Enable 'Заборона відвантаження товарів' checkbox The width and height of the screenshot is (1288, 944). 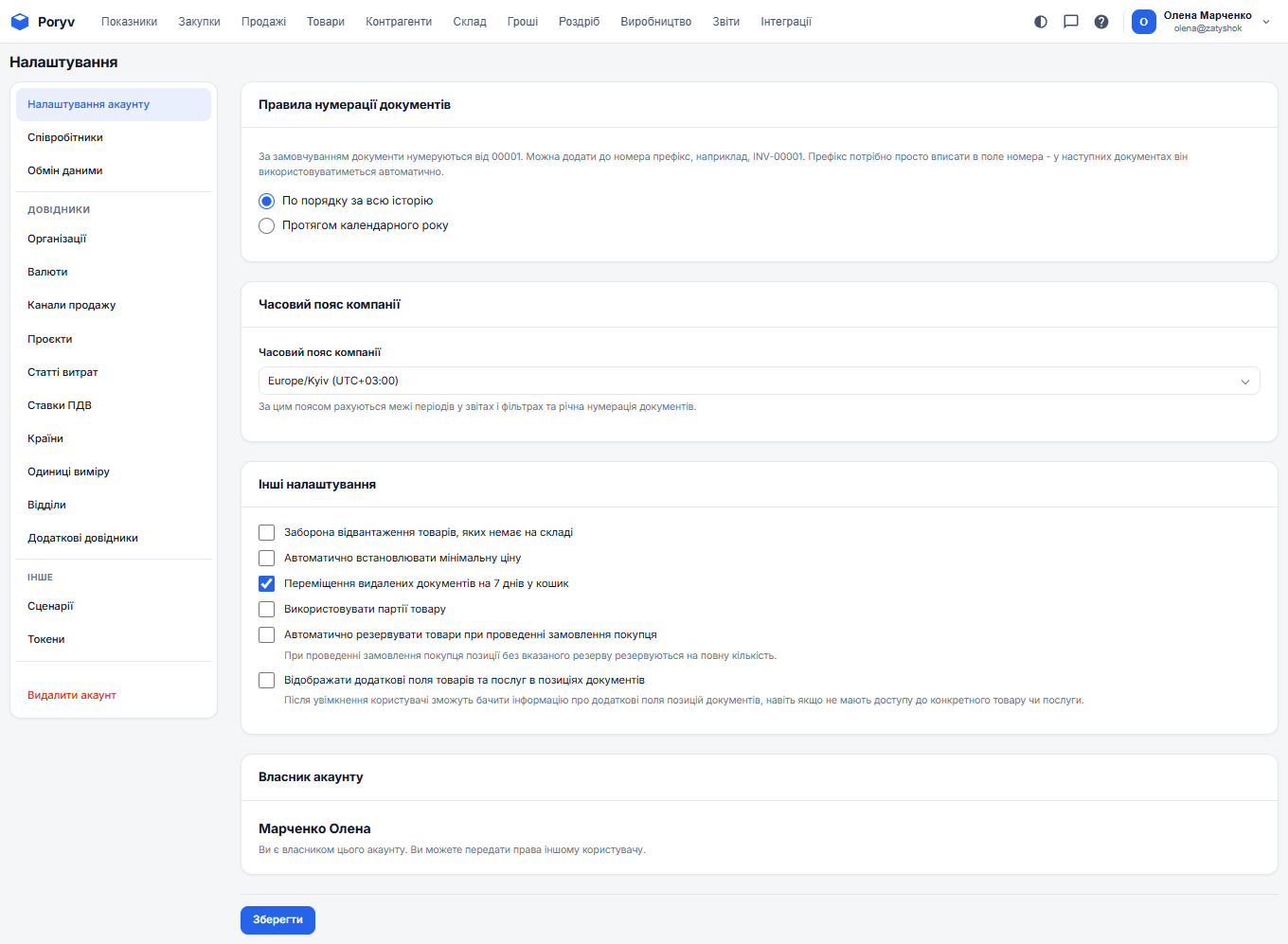click(267, 532)
